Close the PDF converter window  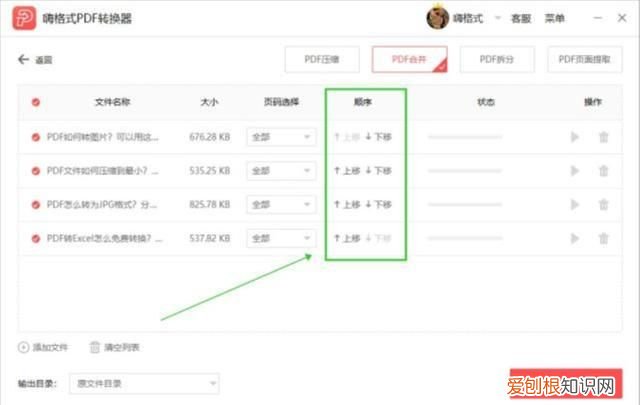pyautogui.click(x=622, y=18)
